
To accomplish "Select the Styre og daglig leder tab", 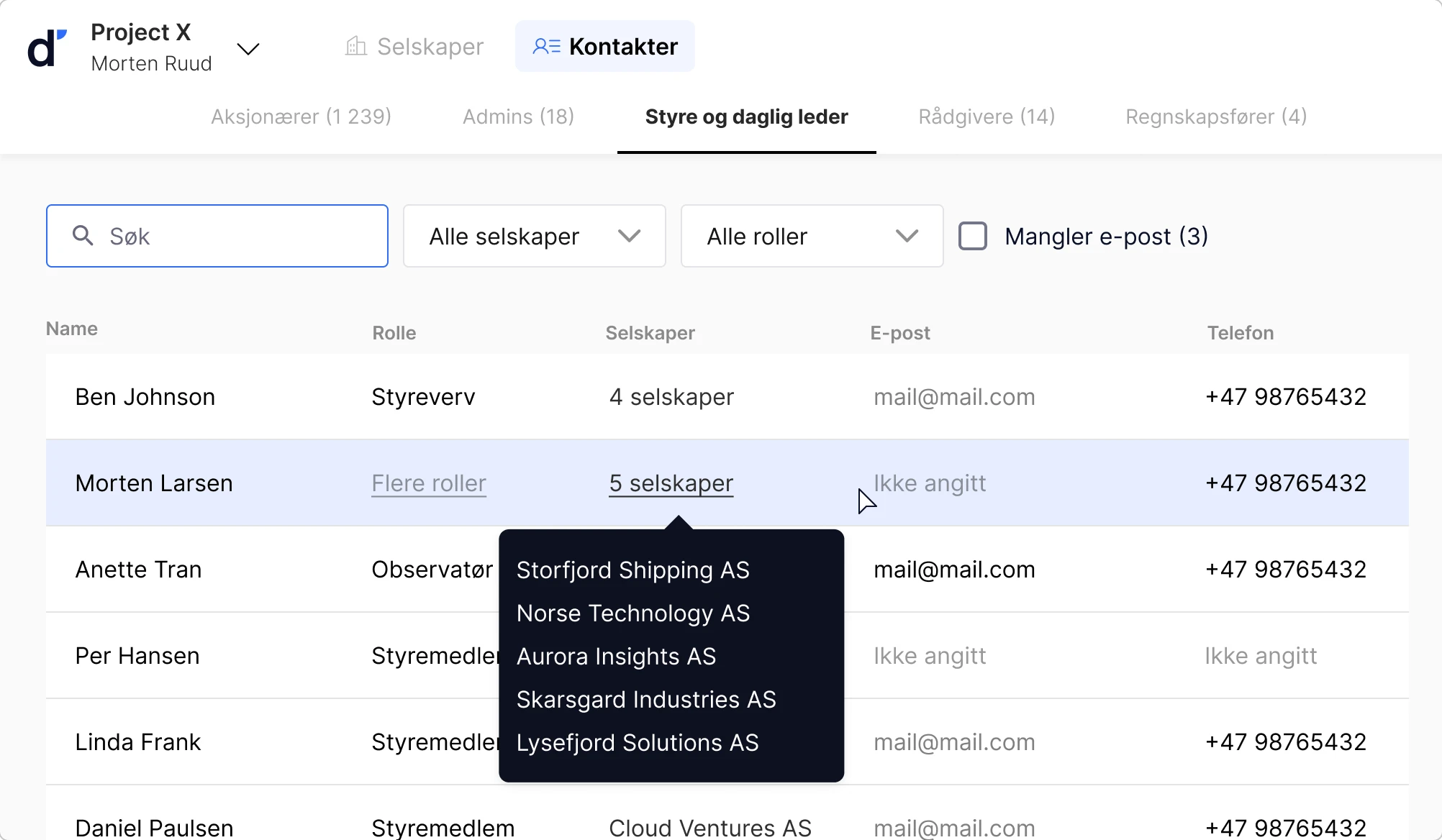I will [746, 117].
